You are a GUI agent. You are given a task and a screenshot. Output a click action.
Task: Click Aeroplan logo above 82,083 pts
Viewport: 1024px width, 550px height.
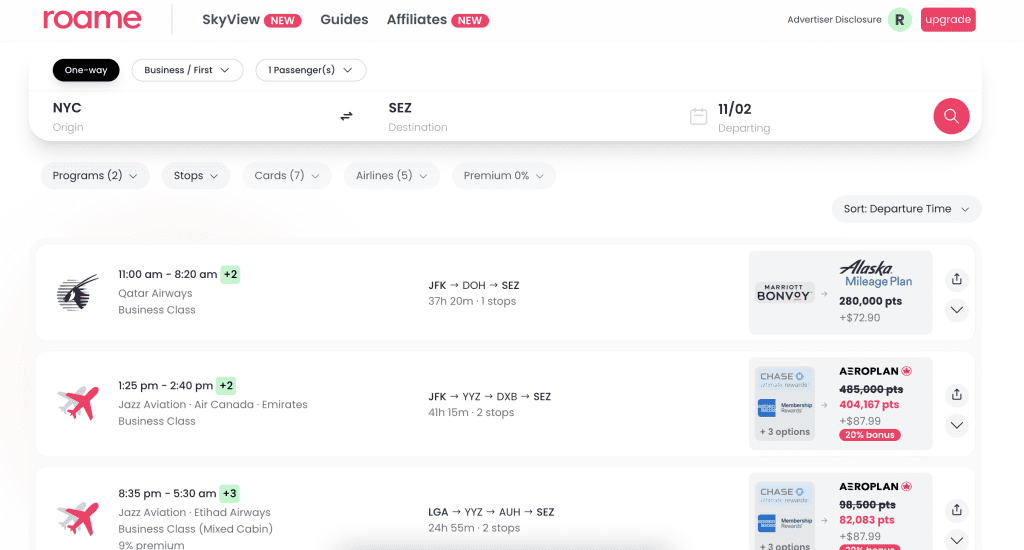click(875, 487)
